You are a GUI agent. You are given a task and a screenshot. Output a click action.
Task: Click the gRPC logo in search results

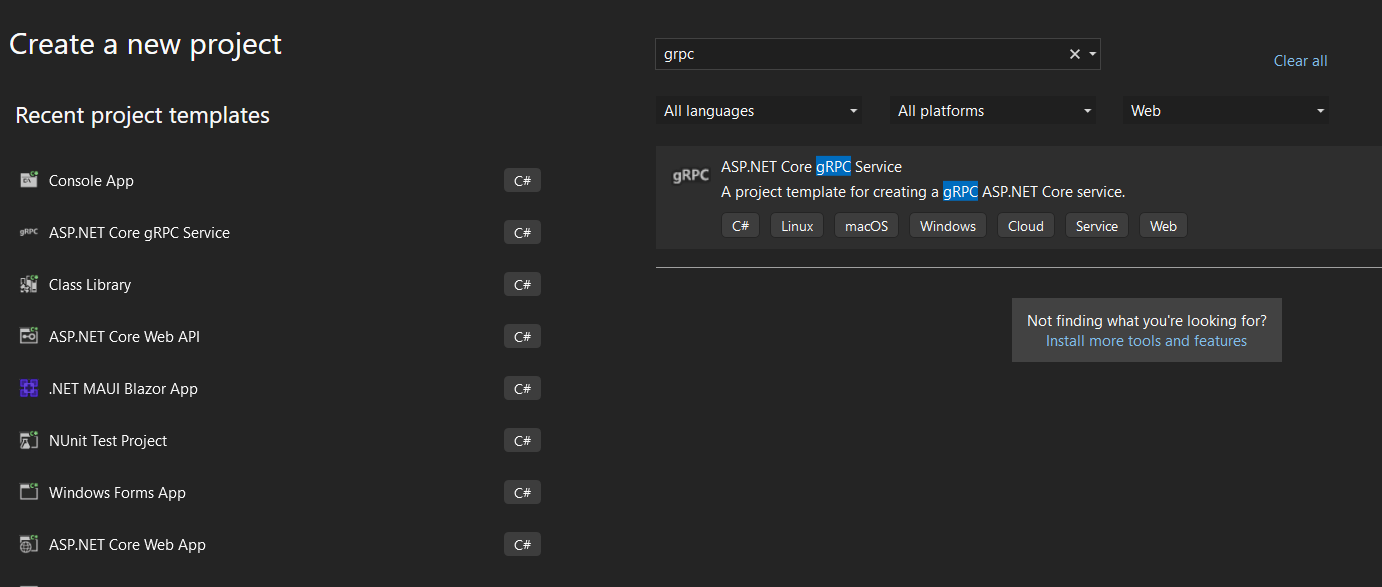coord(690,175)
